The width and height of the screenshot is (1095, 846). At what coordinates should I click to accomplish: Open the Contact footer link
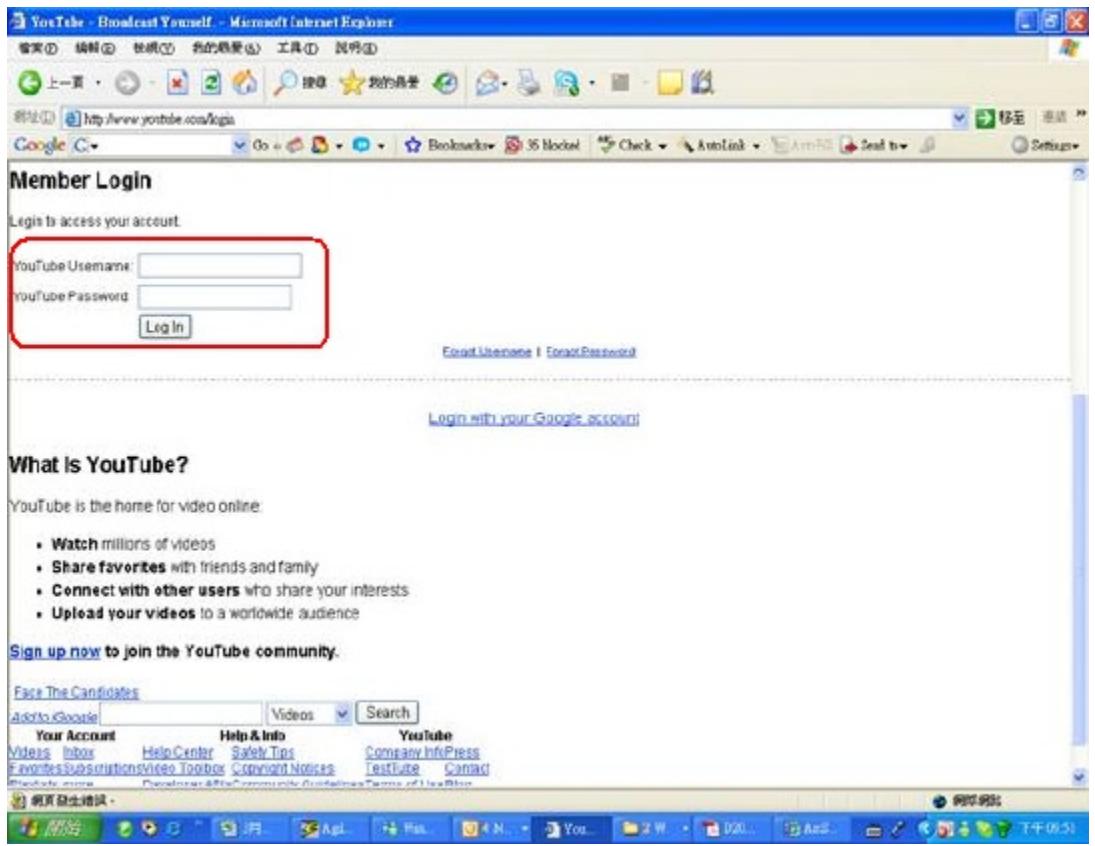coord(466,768)
